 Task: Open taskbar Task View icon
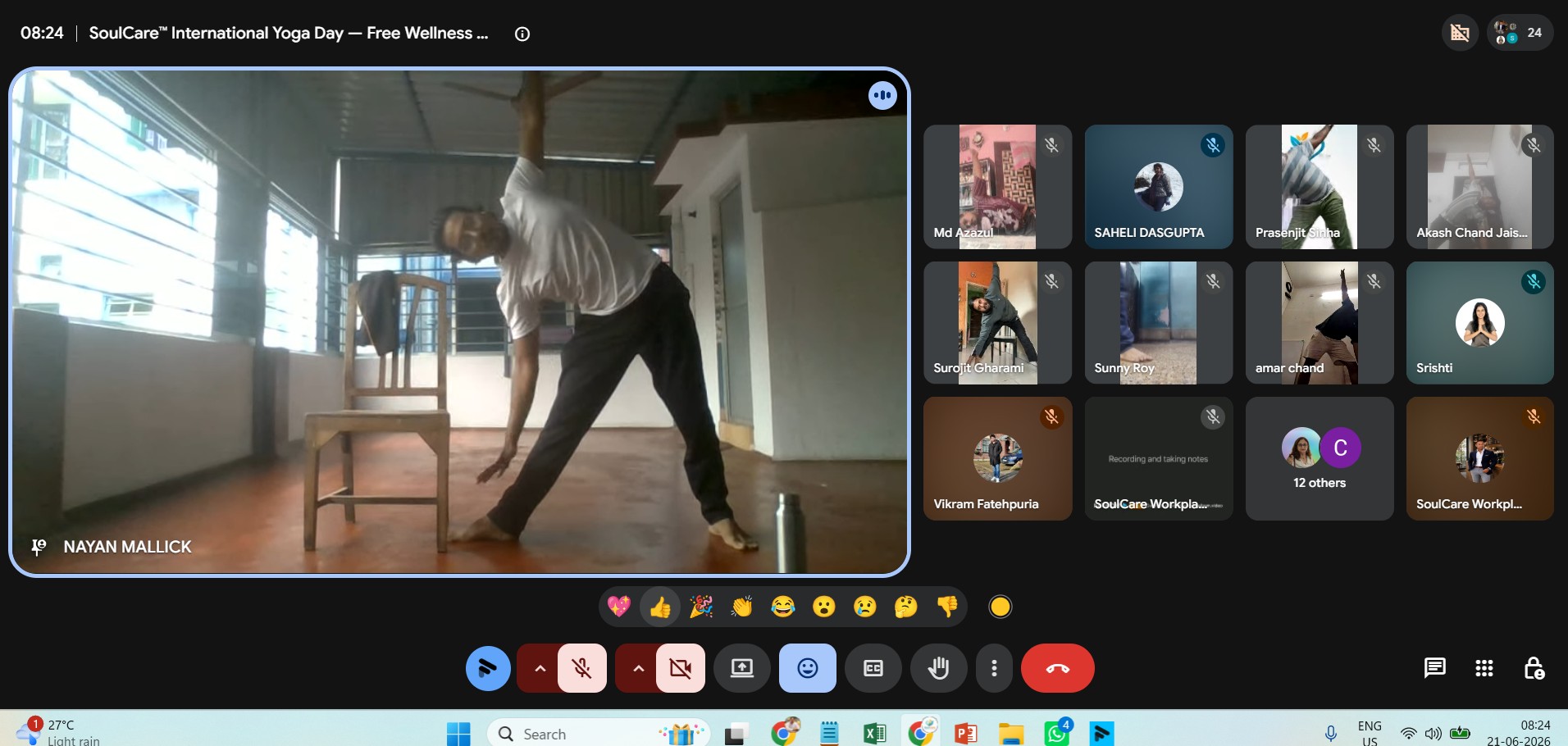(736, 733)
